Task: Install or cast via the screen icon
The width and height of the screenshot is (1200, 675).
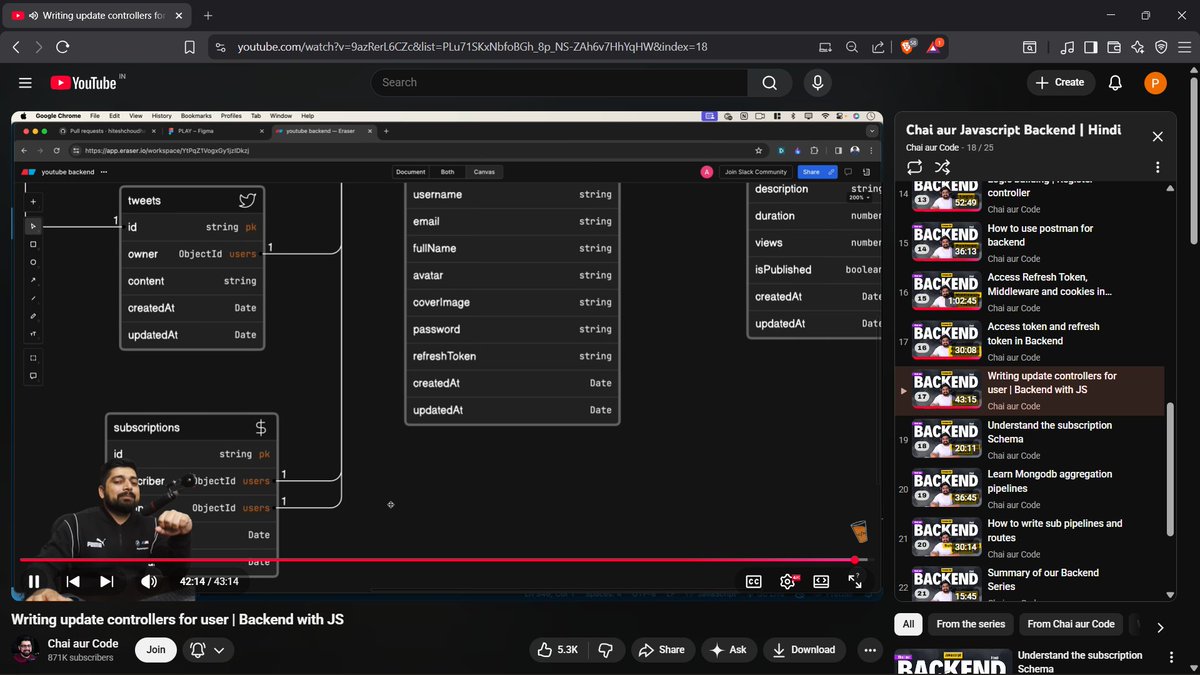Action: [825, 47]
